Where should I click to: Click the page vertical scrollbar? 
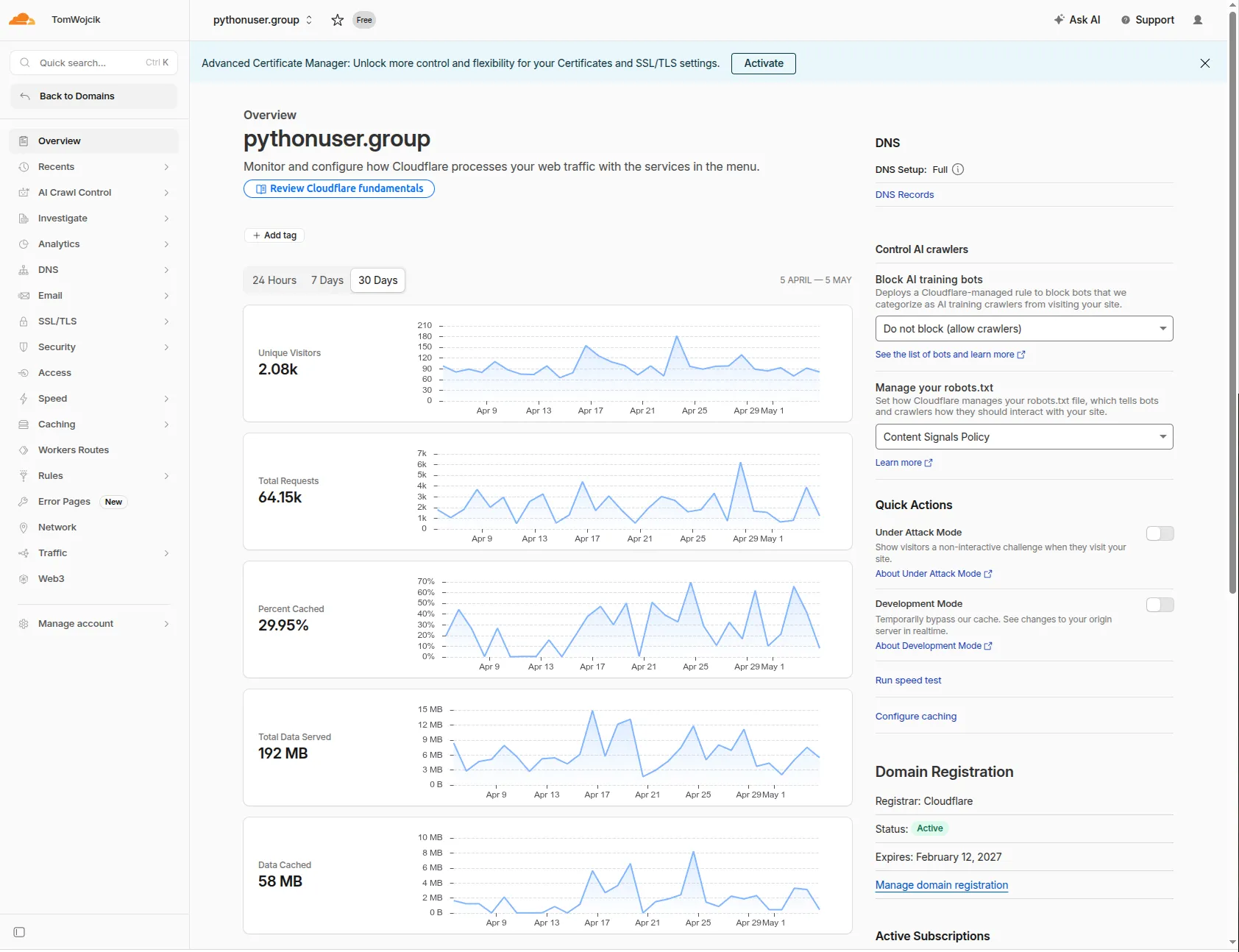[x=1232, y=302]
